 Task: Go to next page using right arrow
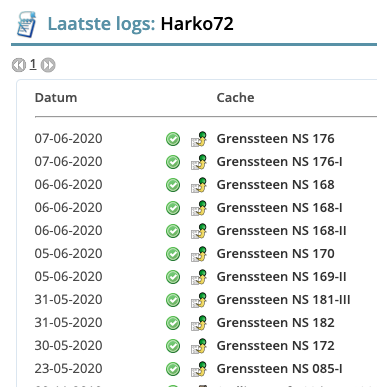[x=48, y=65]
